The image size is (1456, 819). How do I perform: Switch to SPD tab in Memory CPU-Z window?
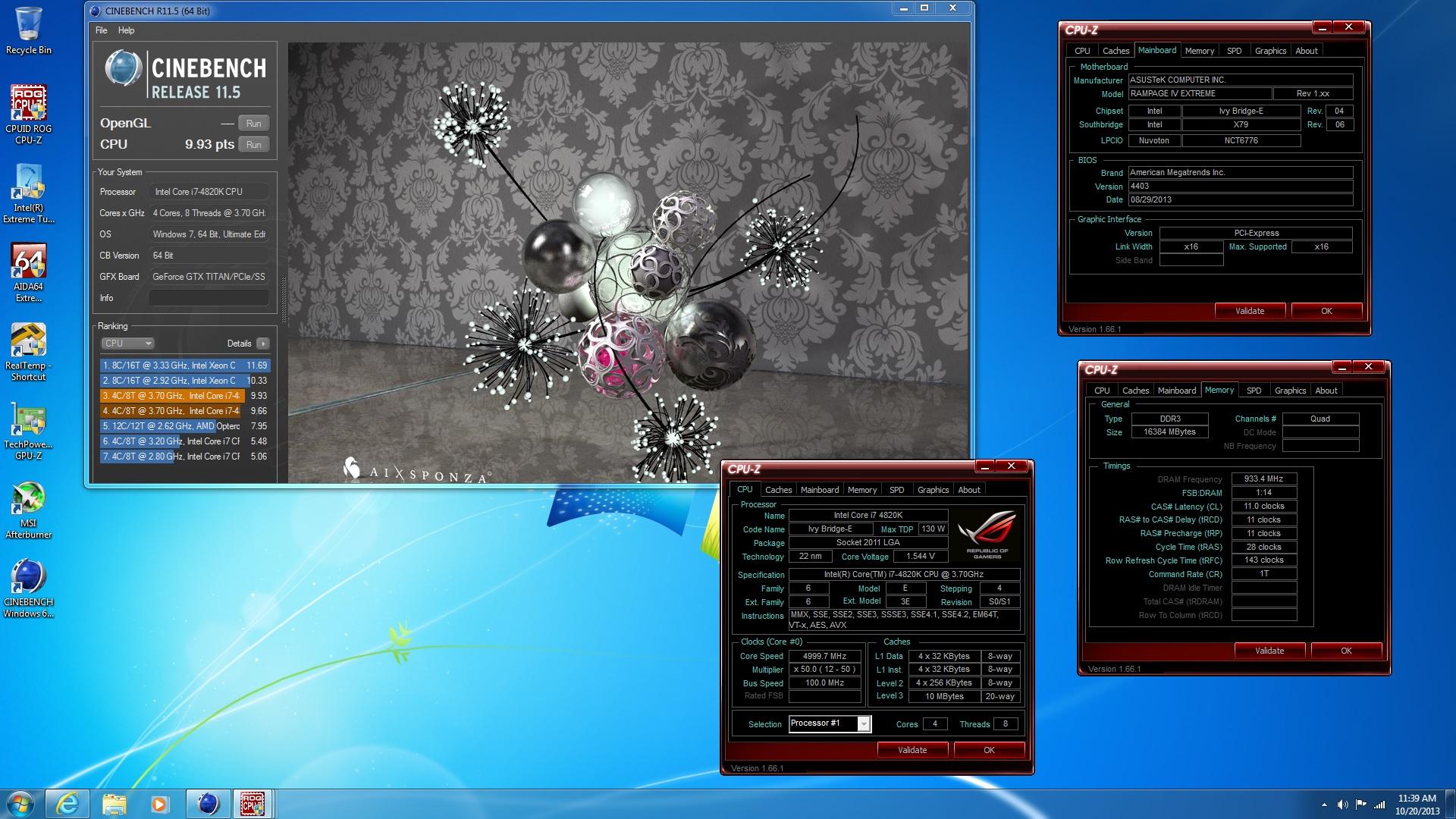click(1254, 391)
